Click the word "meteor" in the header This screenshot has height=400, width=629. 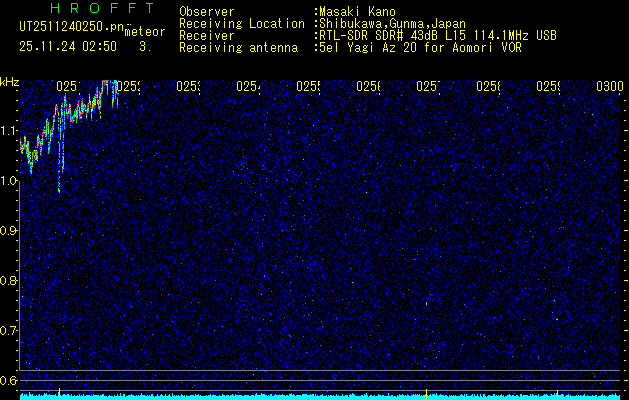coord(145,32)
